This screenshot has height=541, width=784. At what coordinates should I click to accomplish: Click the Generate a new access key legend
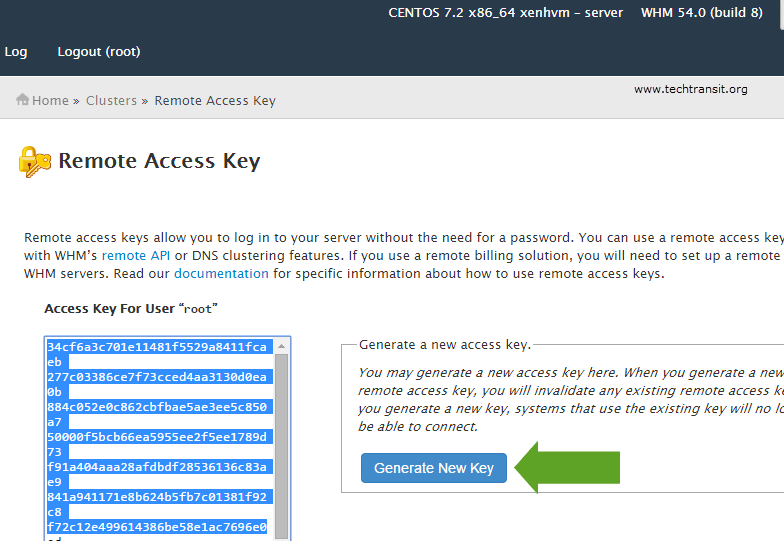[445, 344]
